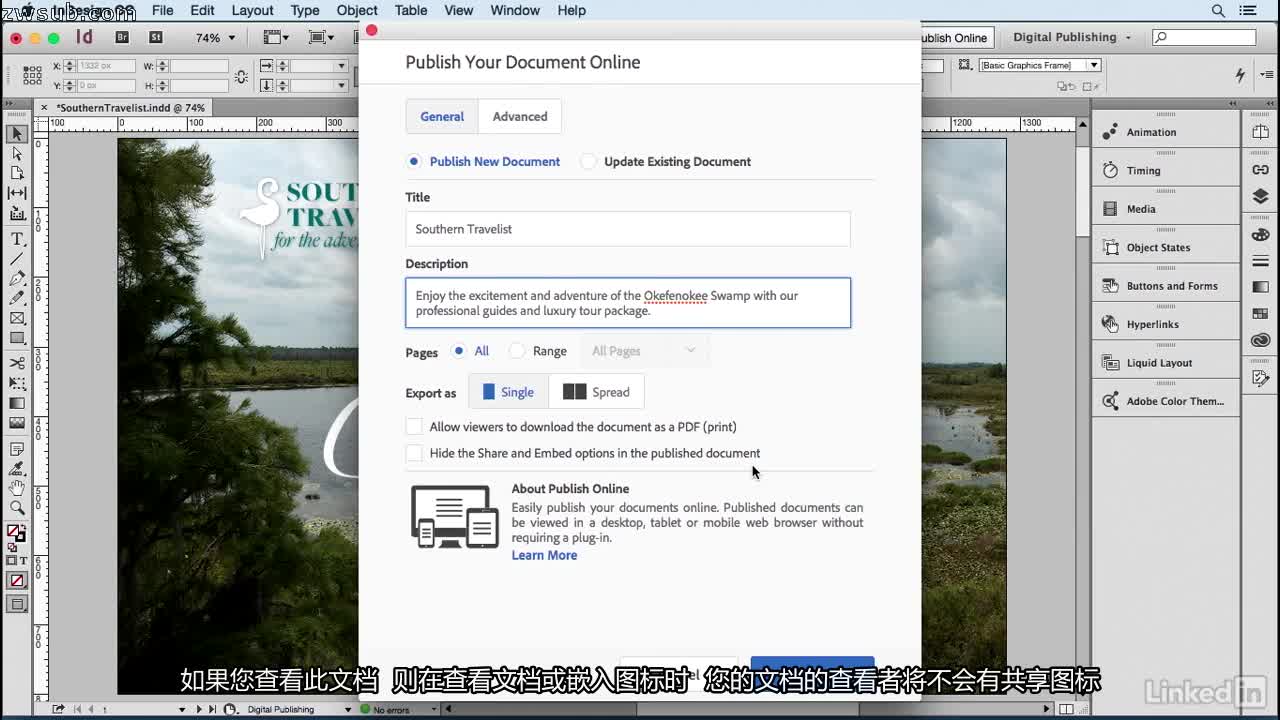Choose Spread as the export format
The image size is (1280, 720).
[597, 391]
